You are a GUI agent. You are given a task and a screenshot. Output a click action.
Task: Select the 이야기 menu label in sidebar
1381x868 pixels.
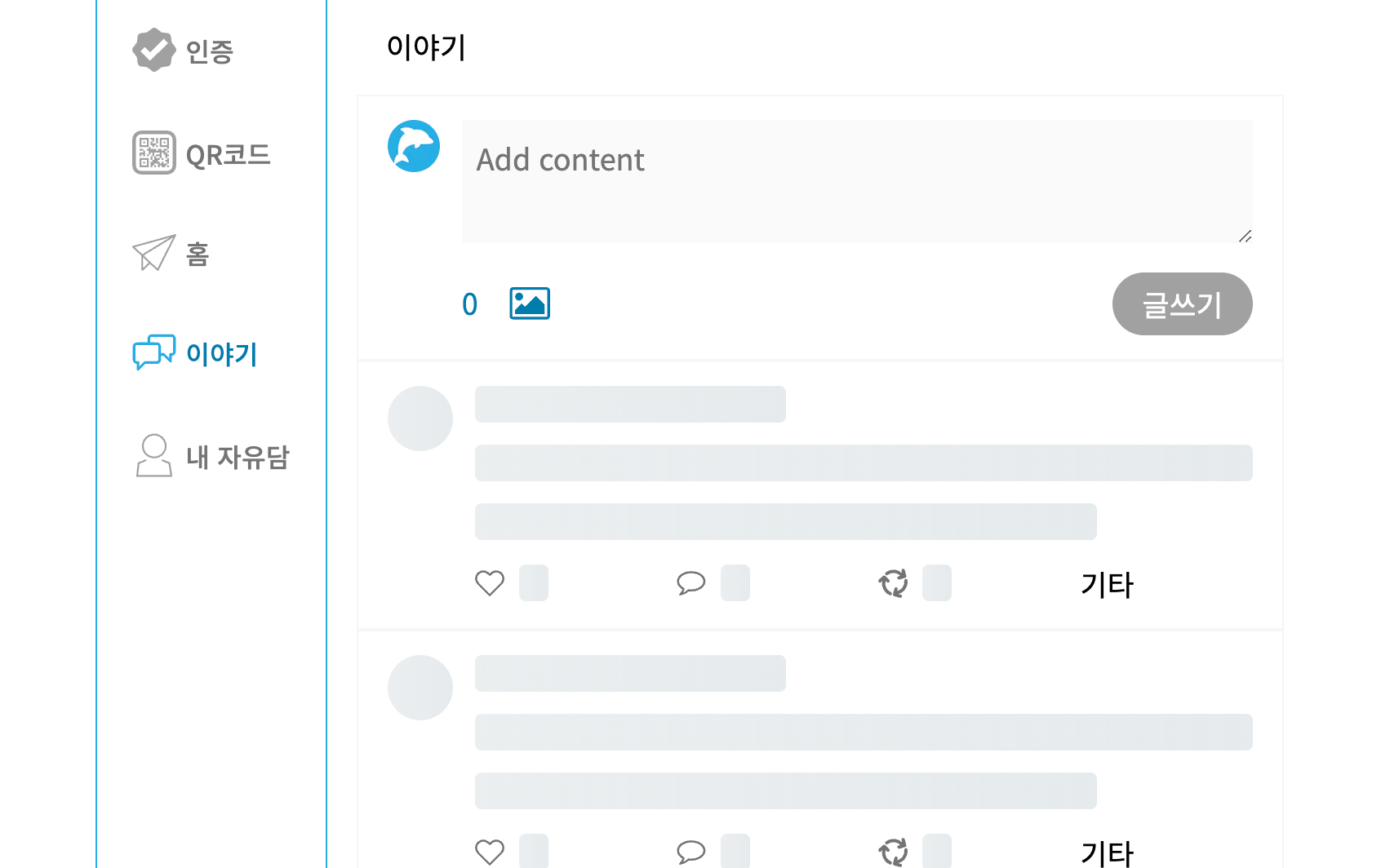tap(221, 353)
